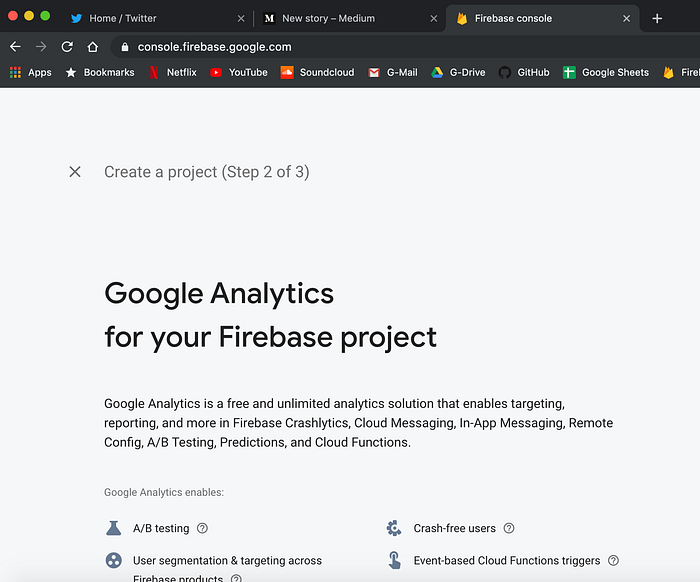
Task: Click the A/B testing help icon
Action: point(202,528)
